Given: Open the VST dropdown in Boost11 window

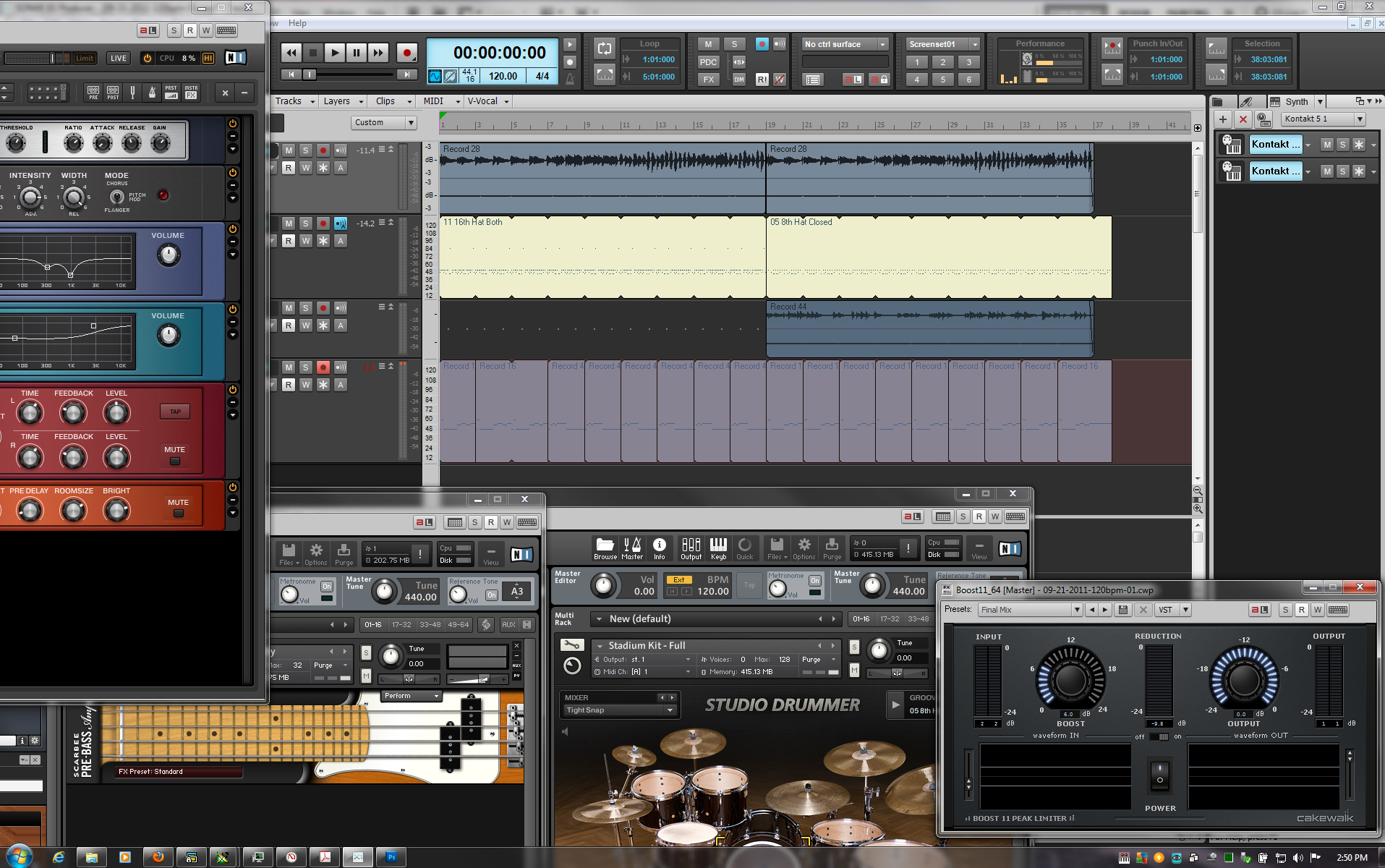Looking at the screenshot, I should [1172, 610].
